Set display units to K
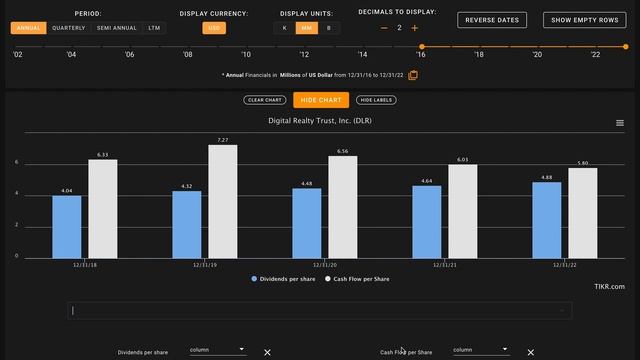 click(x=284, y=28)
